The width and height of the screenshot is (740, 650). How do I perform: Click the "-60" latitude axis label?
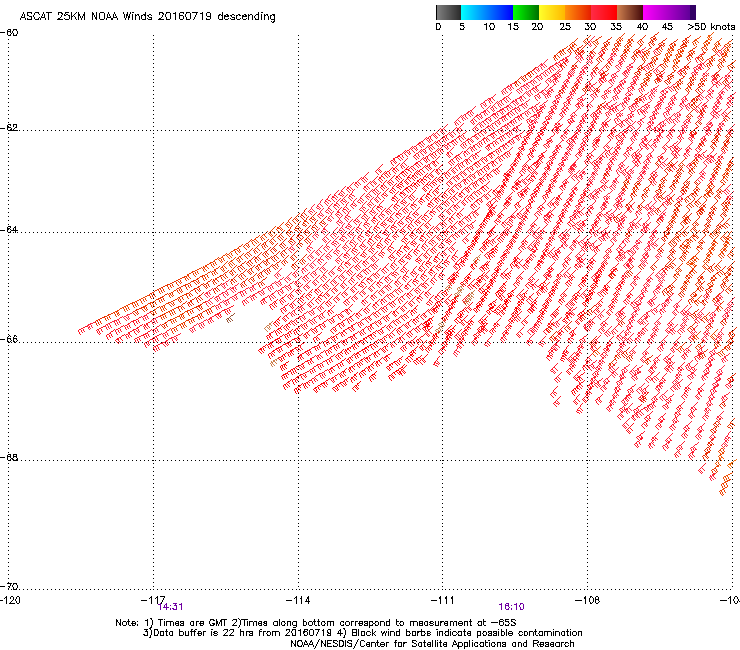tap(9, 33)
